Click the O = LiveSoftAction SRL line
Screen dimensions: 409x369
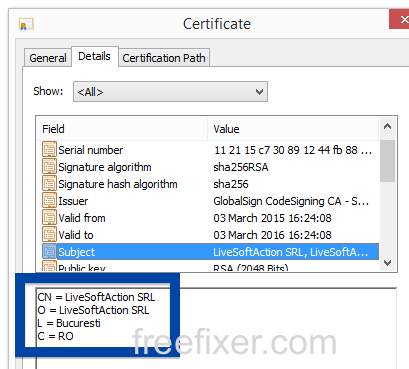[93, 310]
